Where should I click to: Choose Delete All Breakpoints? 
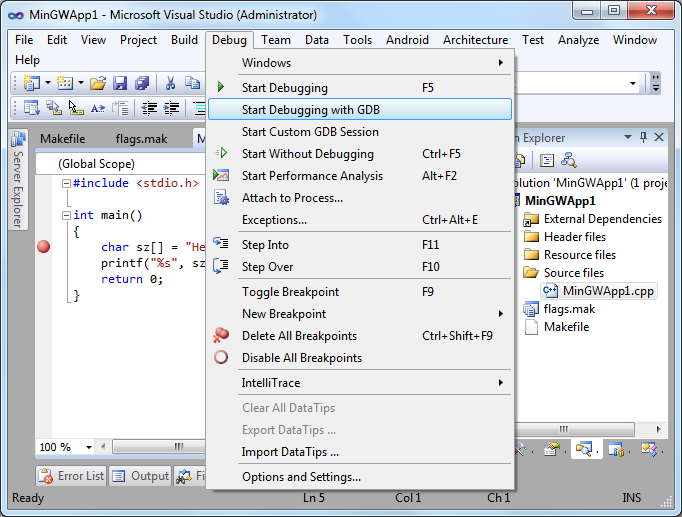360,336
